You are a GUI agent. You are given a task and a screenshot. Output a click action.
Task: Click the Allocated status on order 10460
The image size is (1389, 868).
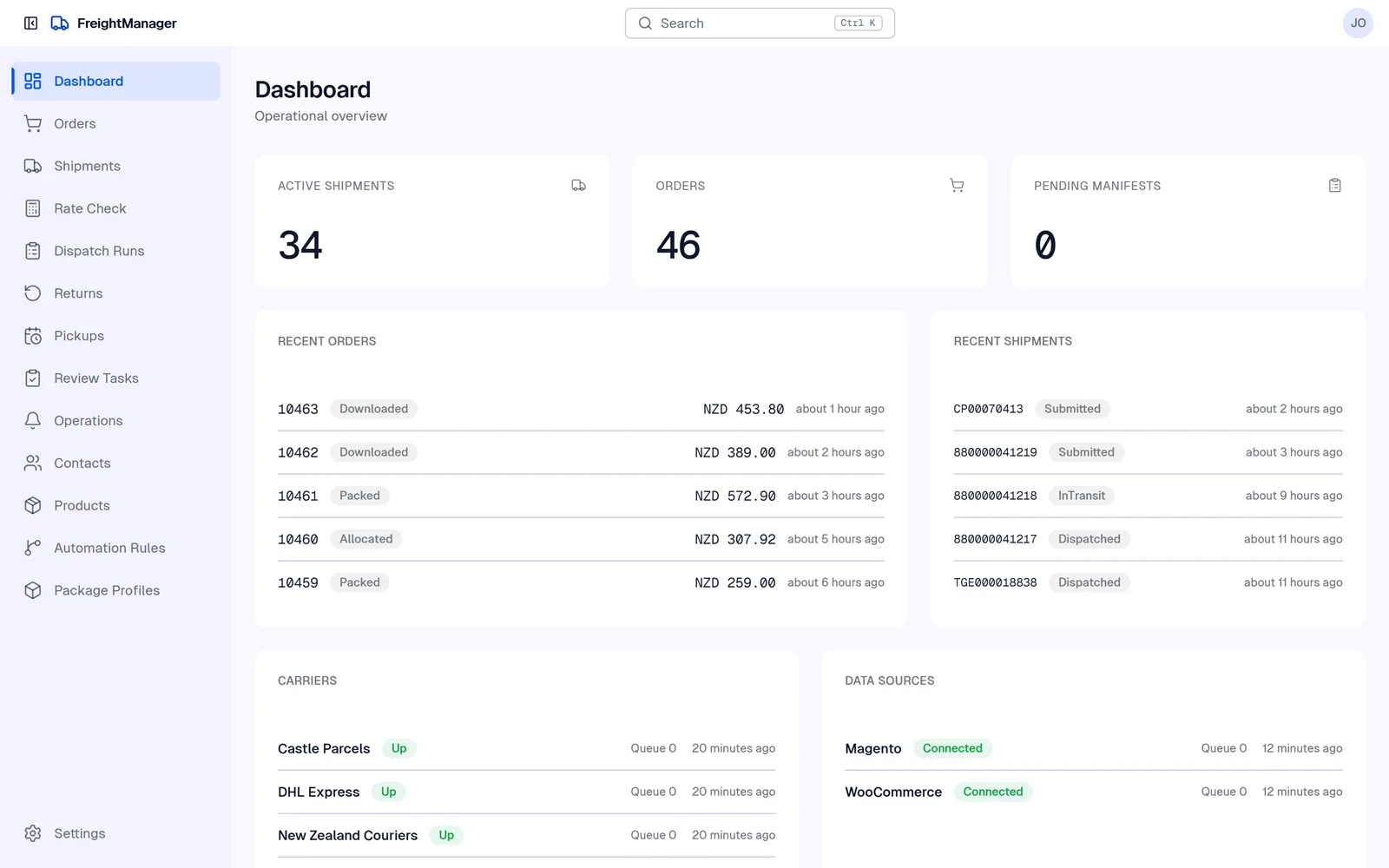[x=366, y=539]
